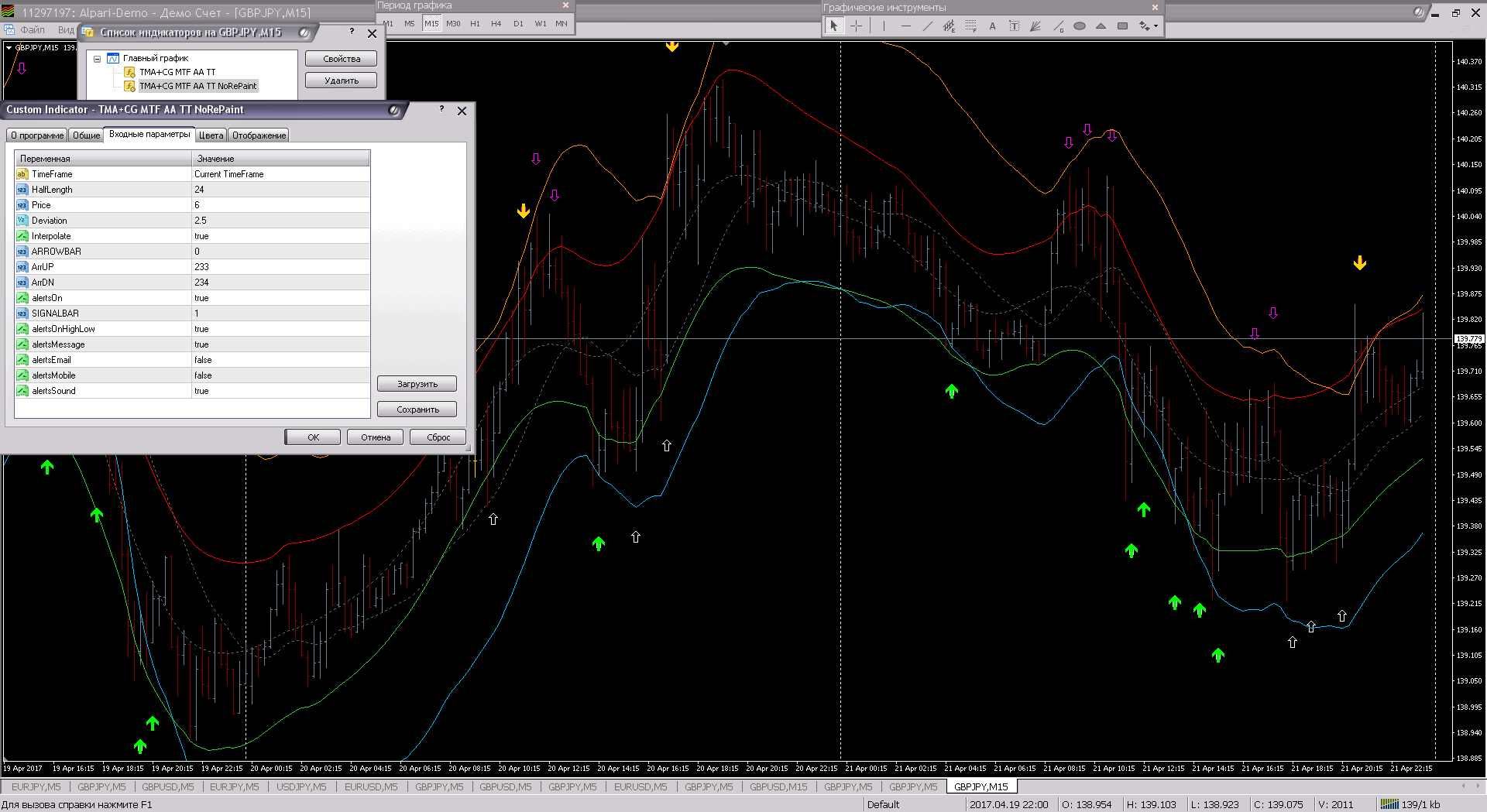Image resolution: width=1487 pixels, height=812 pixels.
Task: Expand the GBPJPY,M15 chart triangle menu
Action: [x=9, y=47]
